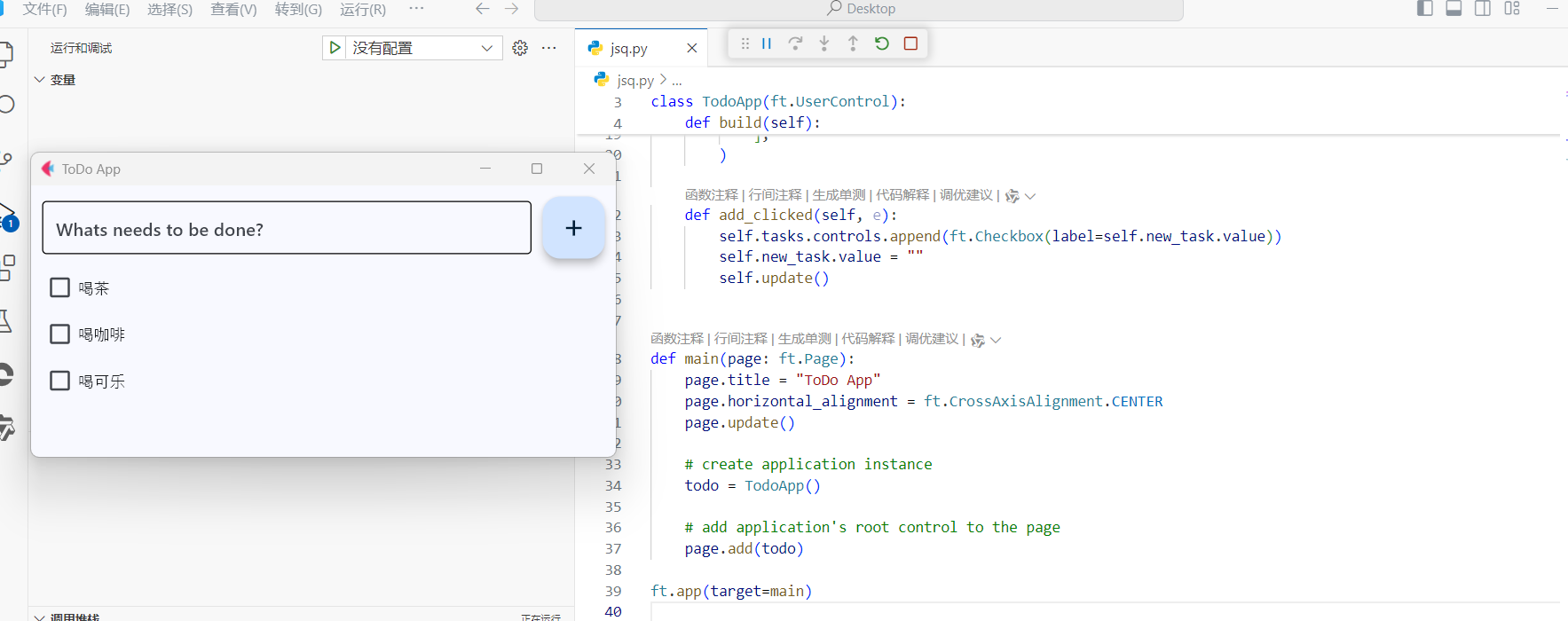Click the Whats needs to be done field
This screenshot has height=621, width=1568.
pyautogui.click(x=287, y=229)
